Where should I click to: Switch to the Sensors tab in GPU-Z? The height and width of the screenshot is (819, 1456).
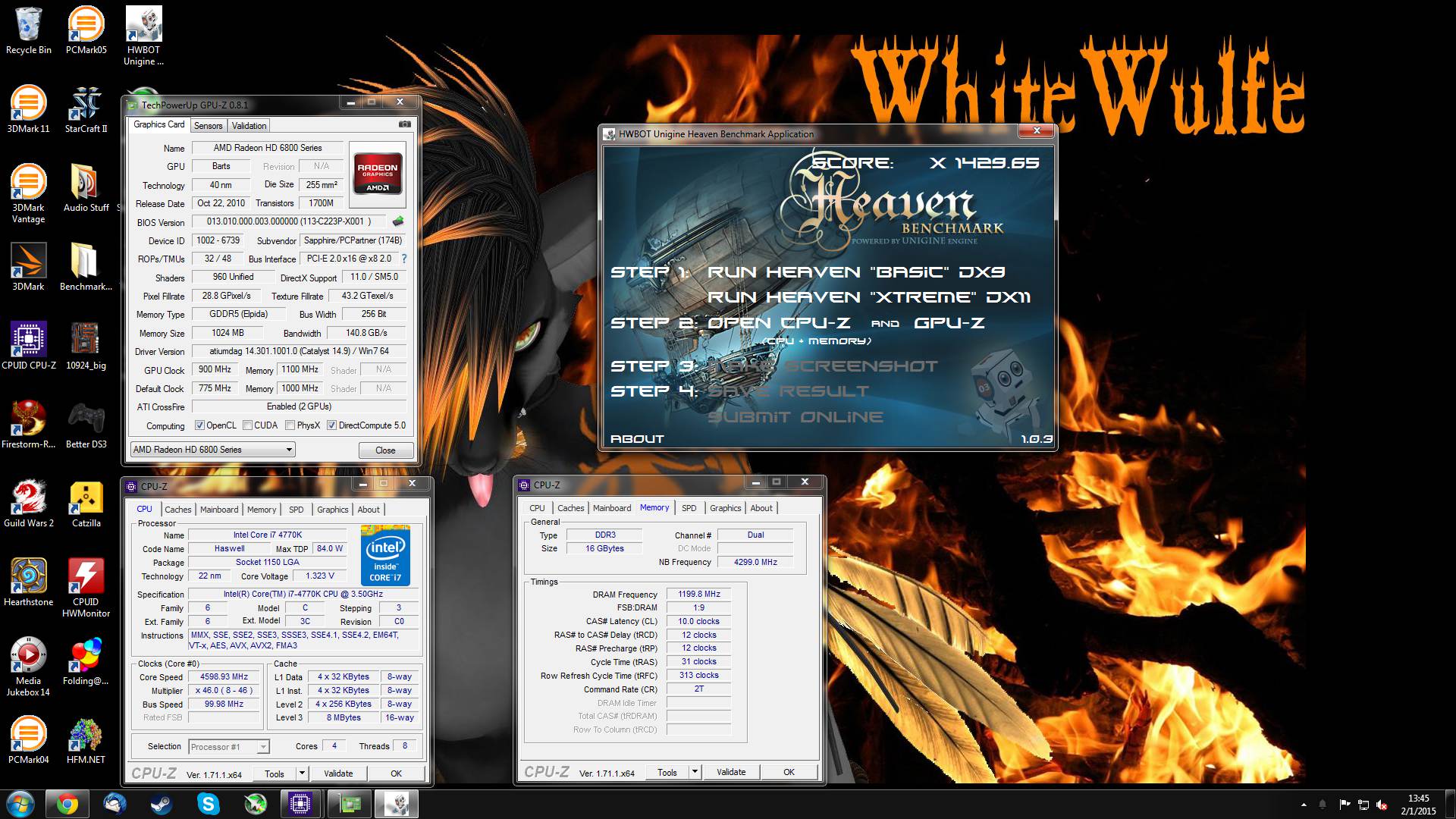[208, 126]
